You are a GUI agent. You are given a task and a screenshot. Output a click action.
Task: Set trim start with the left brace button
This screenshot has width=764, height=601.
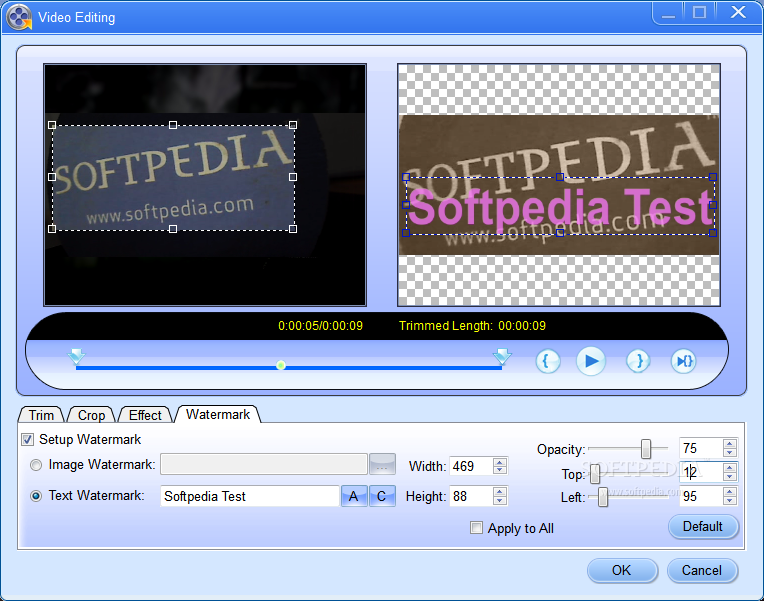pos(548,361)
